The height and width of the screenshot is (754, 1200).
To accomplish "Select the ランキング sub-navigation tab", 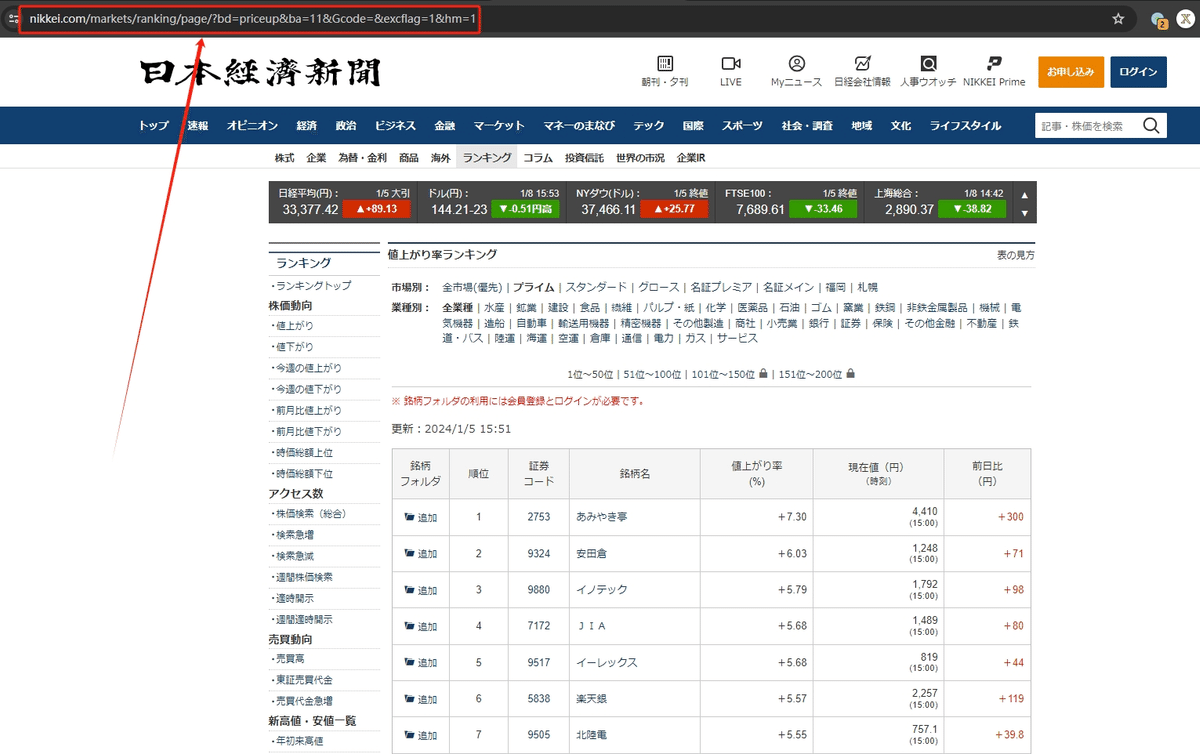I will [x=487, y=158].
